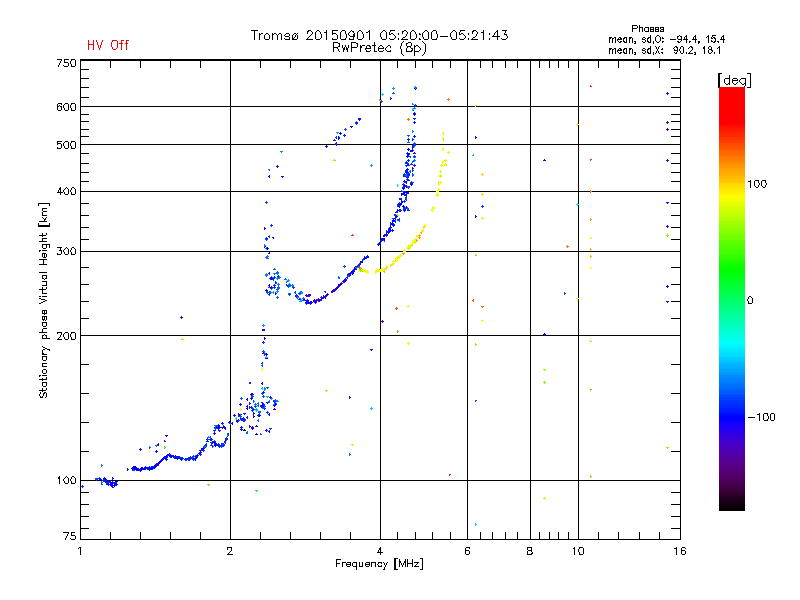
Task: Click the blue trace minimum near 3 MHz
Action: click(309, 303)
